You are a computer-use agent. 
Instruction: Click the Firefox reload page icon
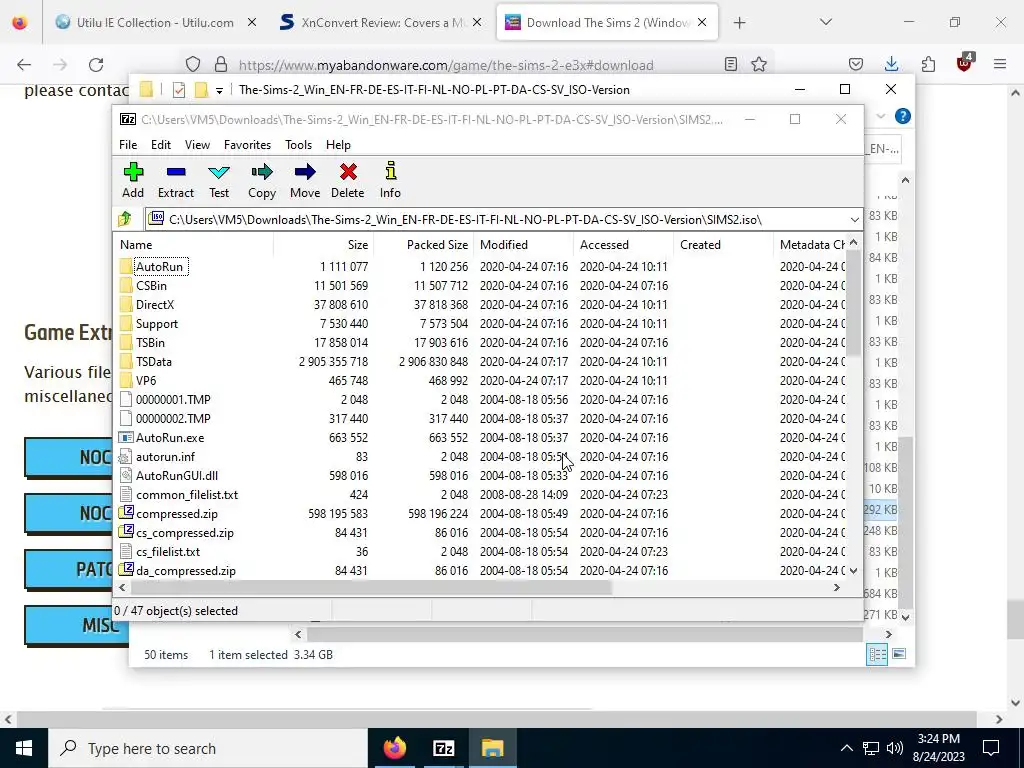pyautogui.click(x=96, y=65)
